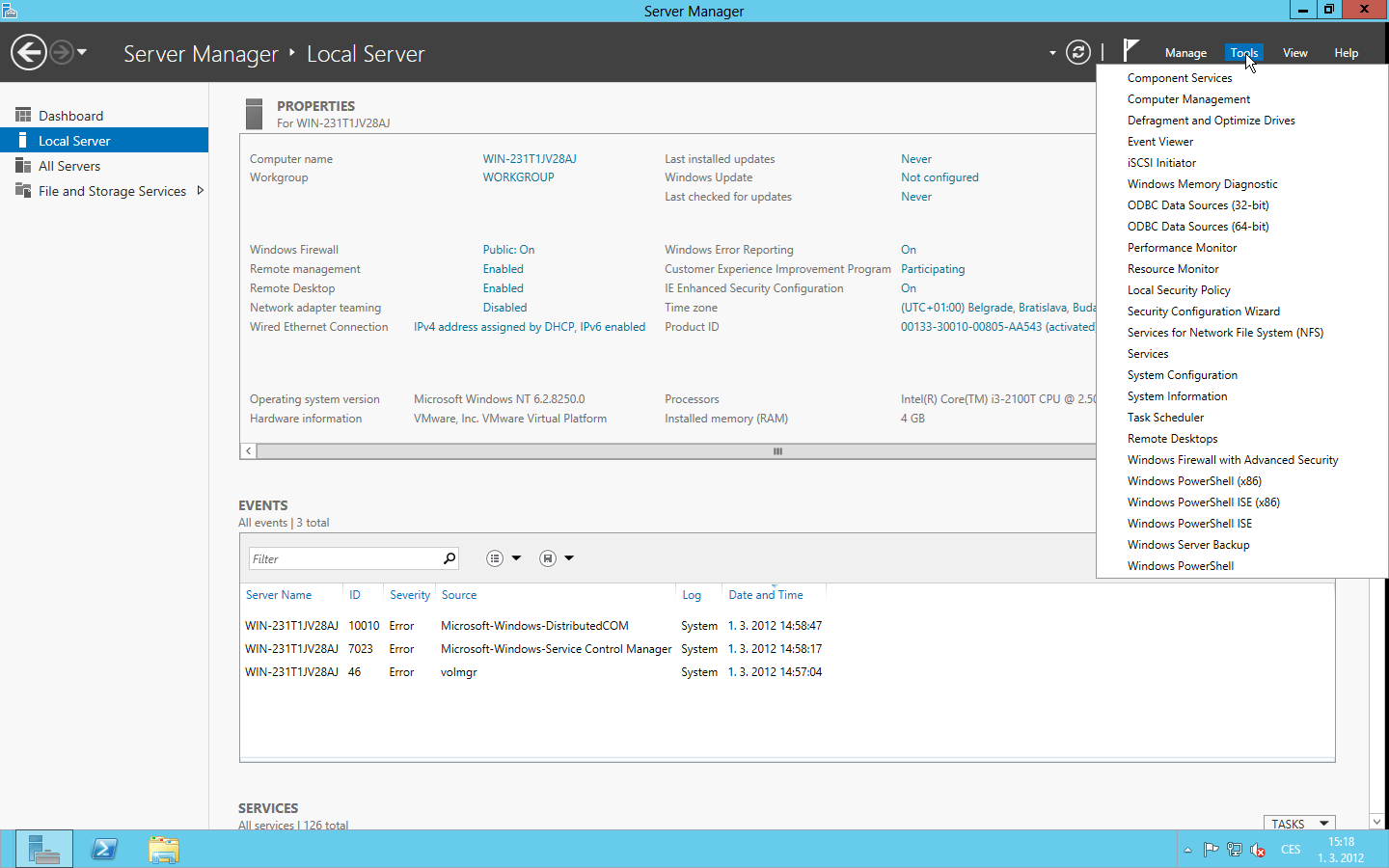Open System Information

[x=1178, y=396]
